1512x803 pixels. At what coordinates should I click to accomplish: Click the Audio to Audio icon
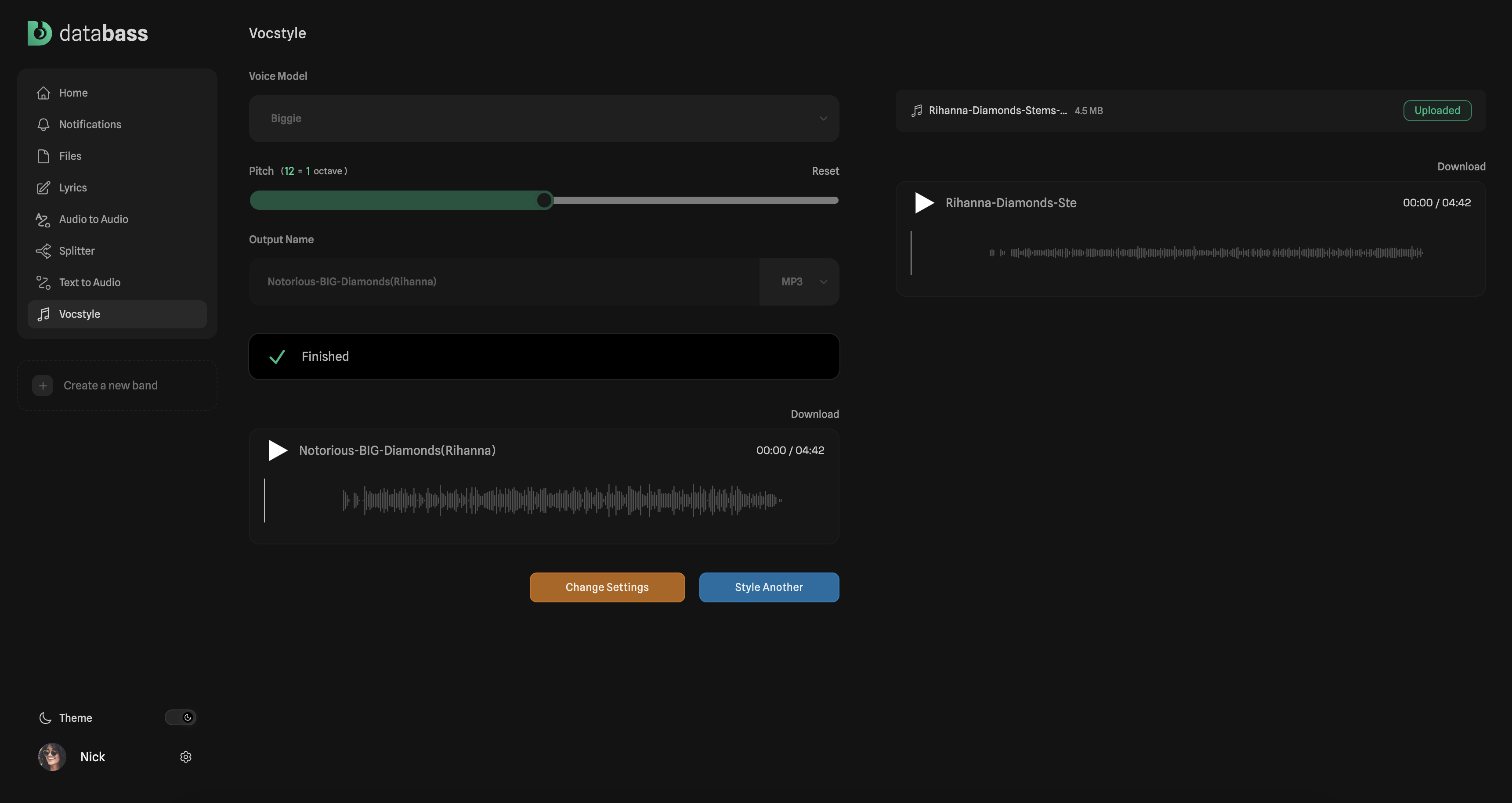(43, 220)
